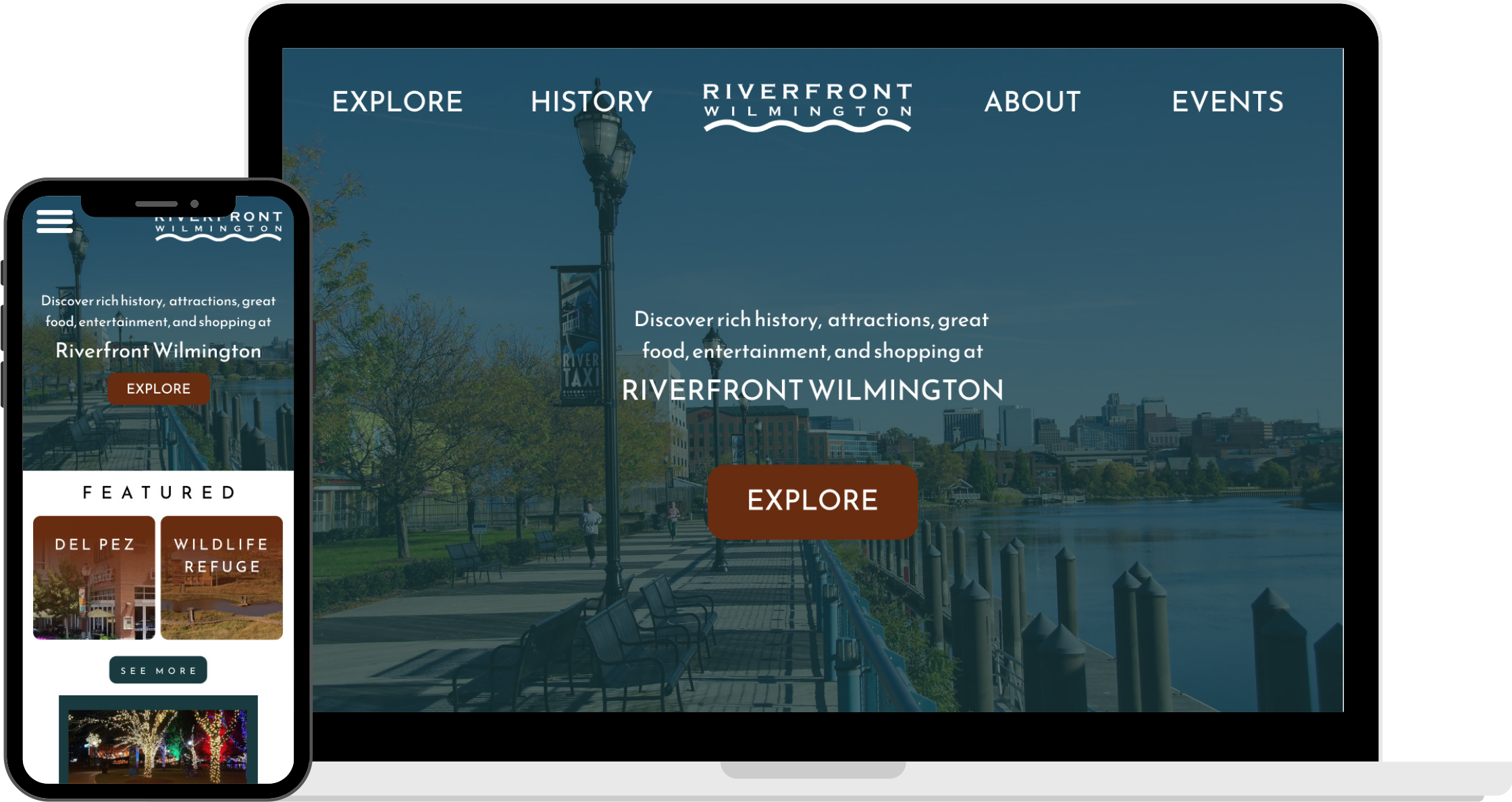Go to HISTORY in the top navigation
The width and height of the screenshot is (1512, 802).
click(x=592, y=102)
